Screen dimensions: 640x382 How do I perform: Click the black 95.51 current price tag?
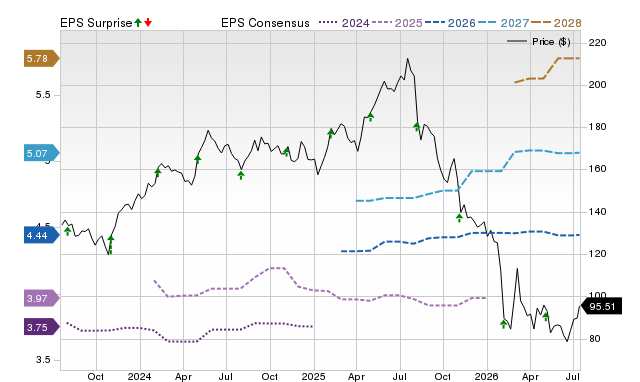pyautogui.click(x=601, y=306)
